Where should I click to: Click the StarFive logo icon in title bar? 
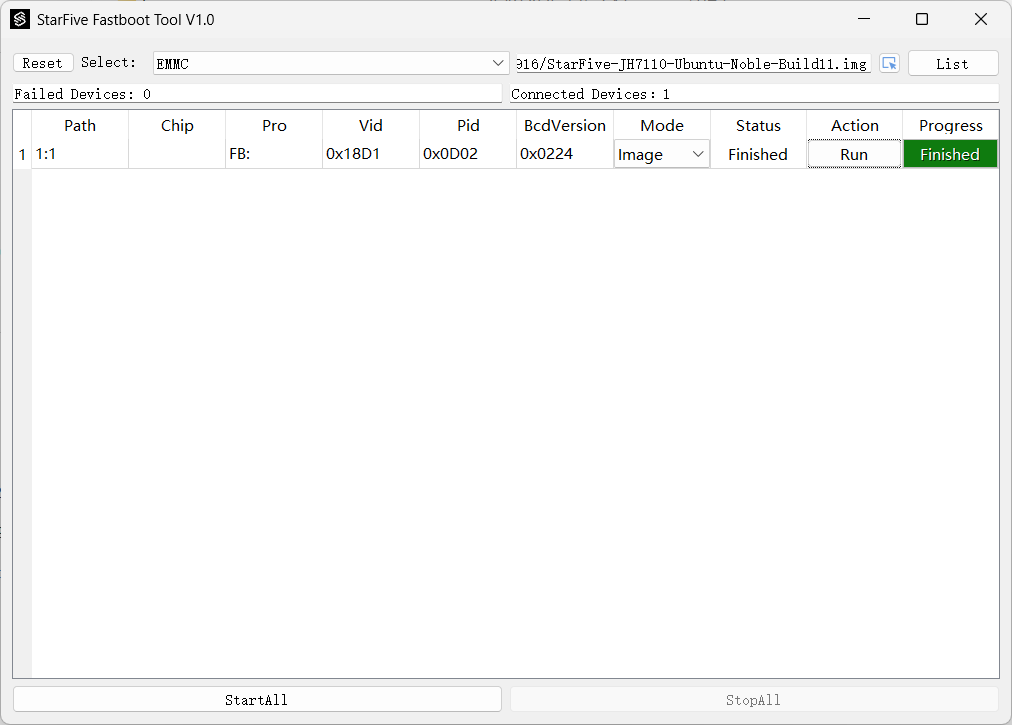(20, 20)
